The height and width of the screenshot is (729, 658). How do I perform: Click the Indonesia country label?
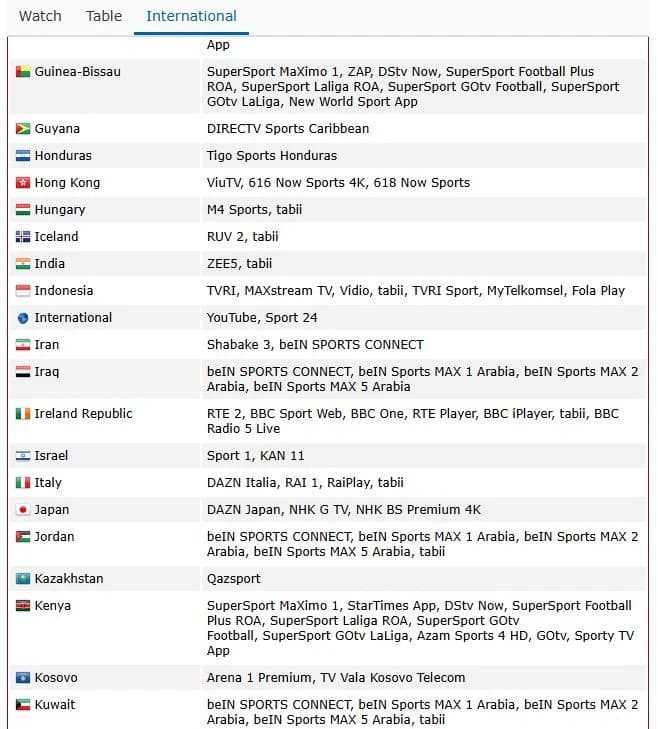click(64, 291)
